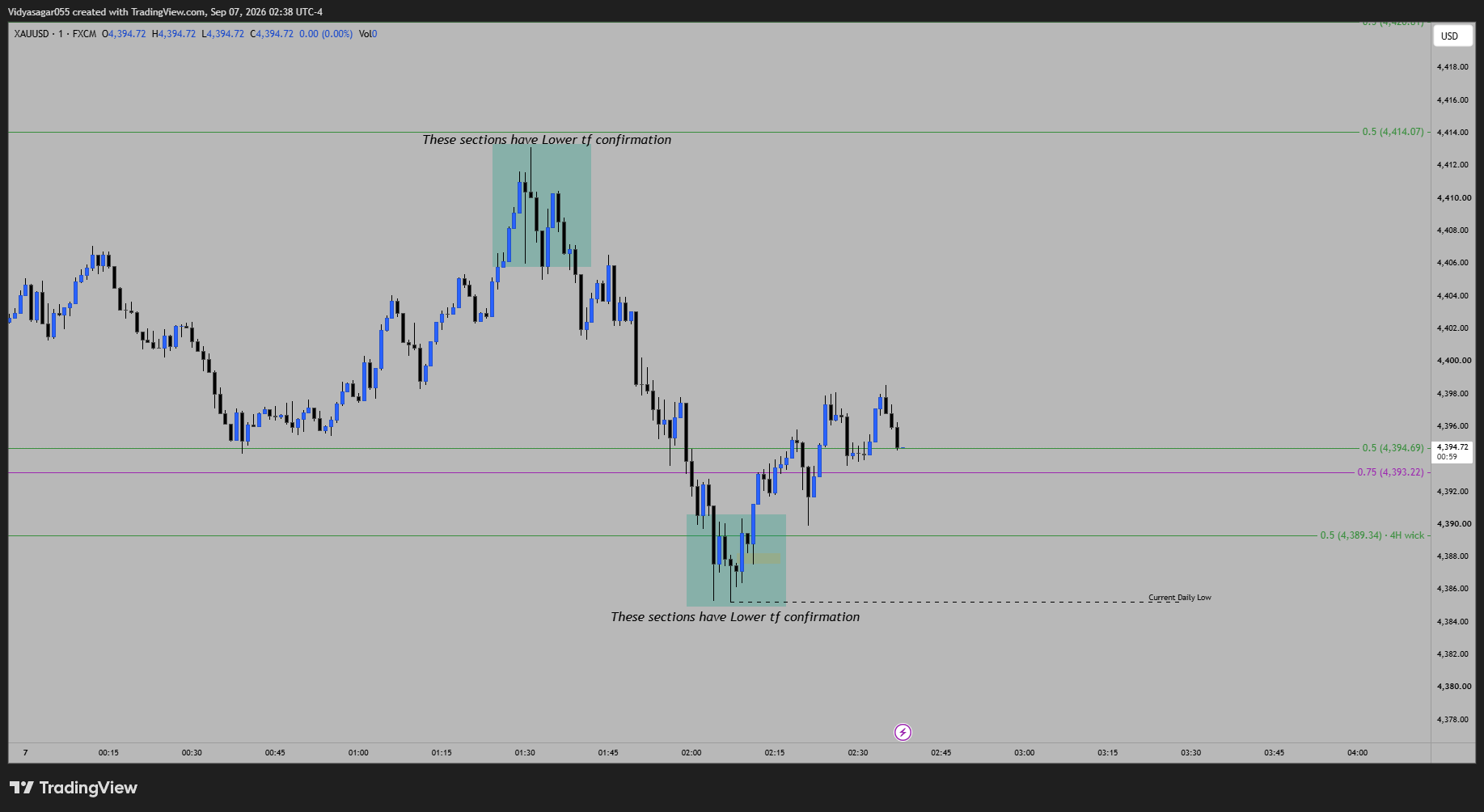This screenshot has width=1484, height=812.
Task: Click the 4,398.00 price axis label
Action: point(1452,394)
